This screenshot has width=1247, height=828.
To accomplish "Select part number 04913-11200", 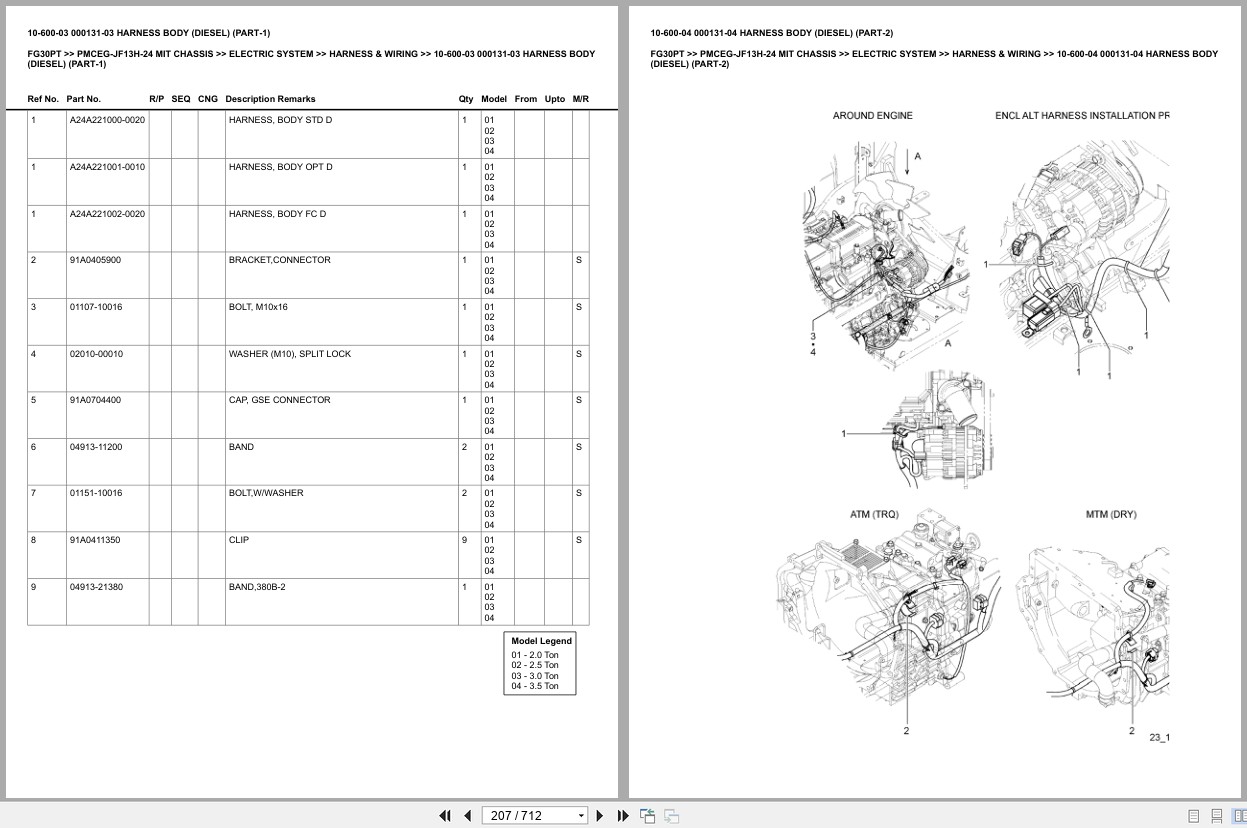I will click(x=96, y=447).
